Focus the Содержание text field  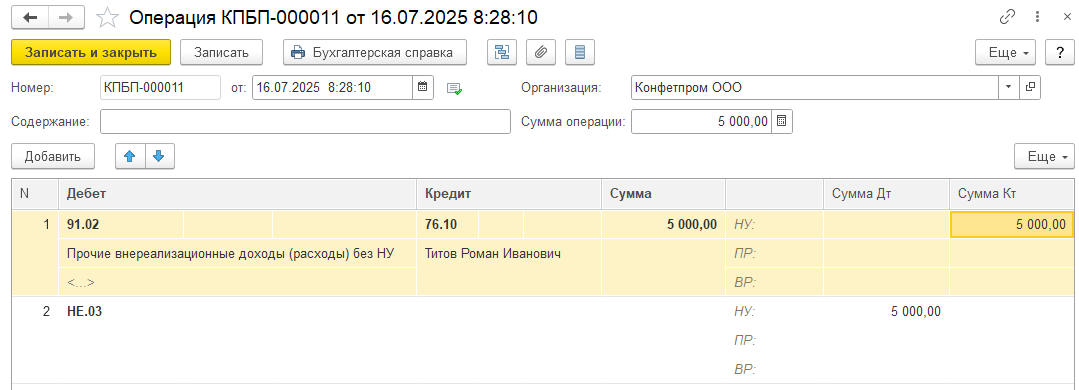point(306,122)
